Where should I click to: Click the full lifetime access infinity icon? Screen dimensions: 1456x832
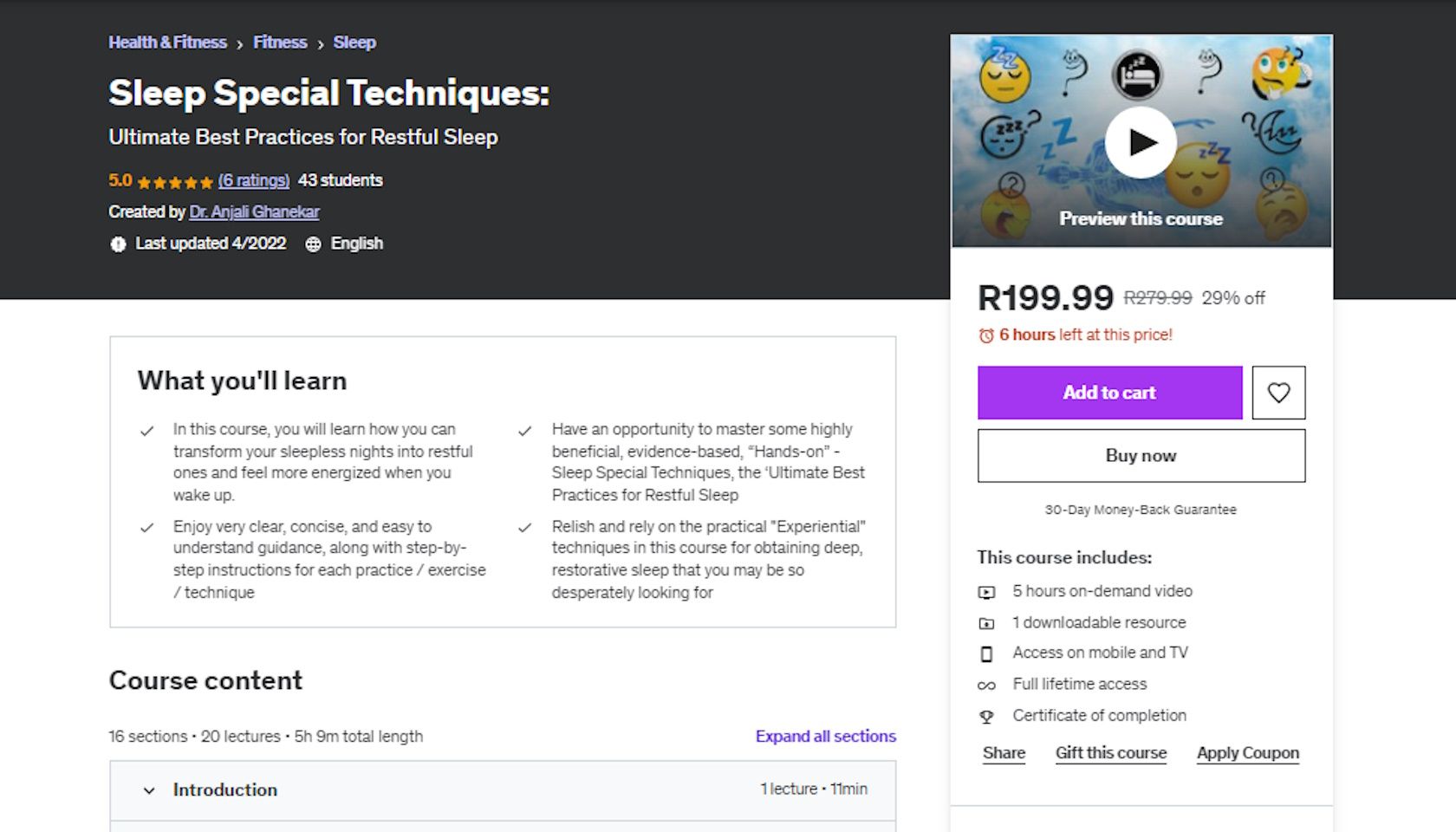(x=987, y=684)
